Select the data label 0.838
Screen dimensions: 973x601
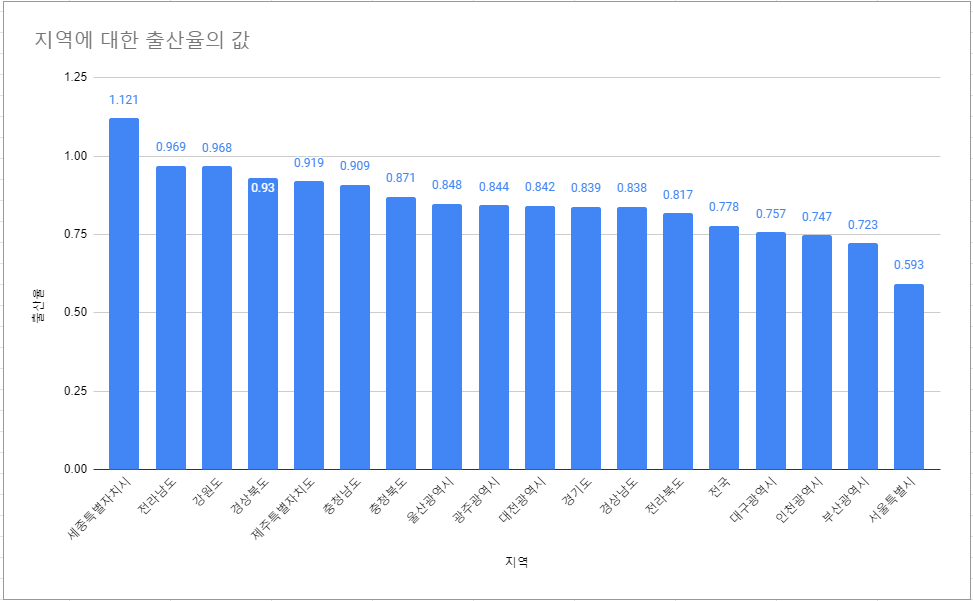632,188
